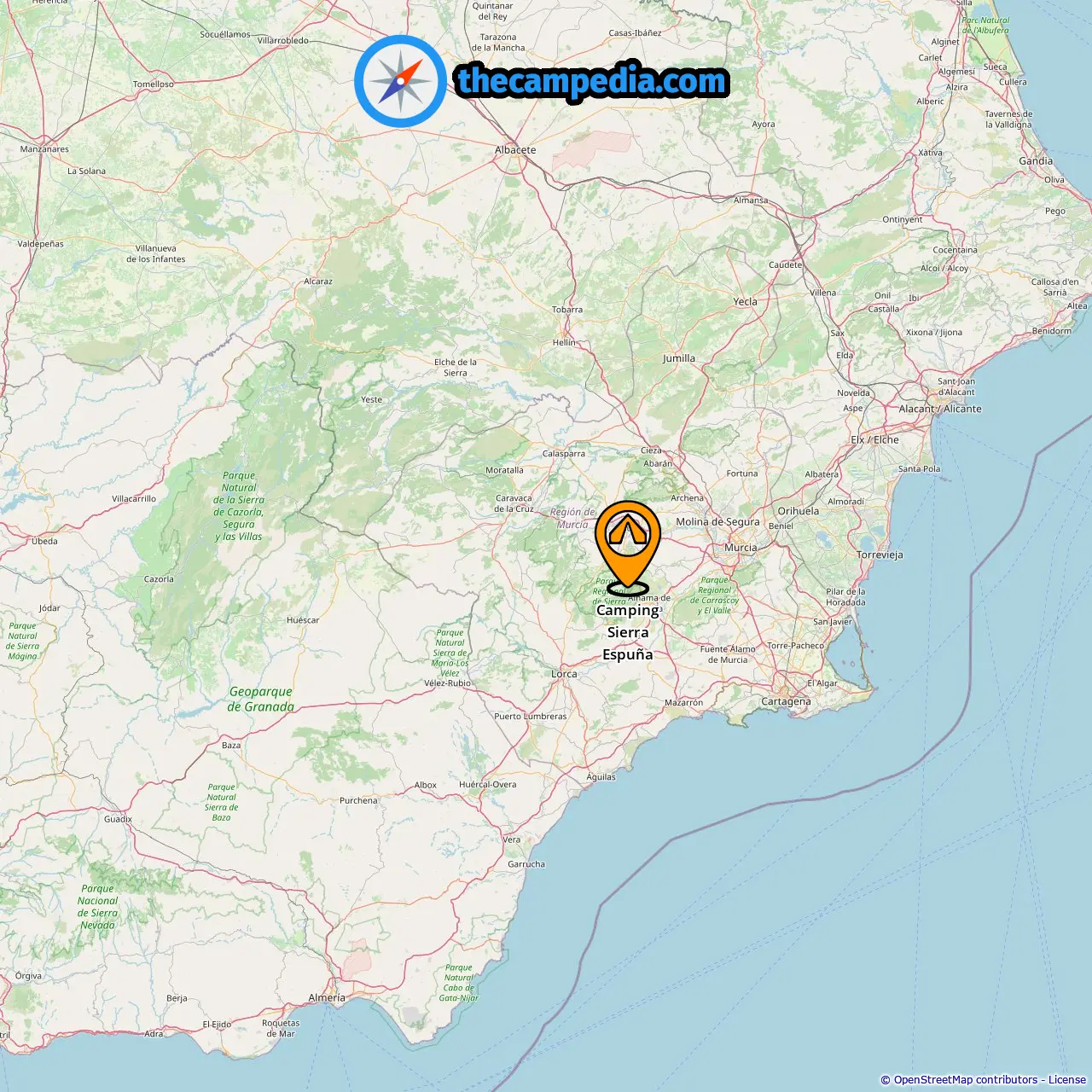This screenshot has height=1092, width=1092.
Task: Click the Geoparque de Granada label
Action: click(x=260, y=699)
